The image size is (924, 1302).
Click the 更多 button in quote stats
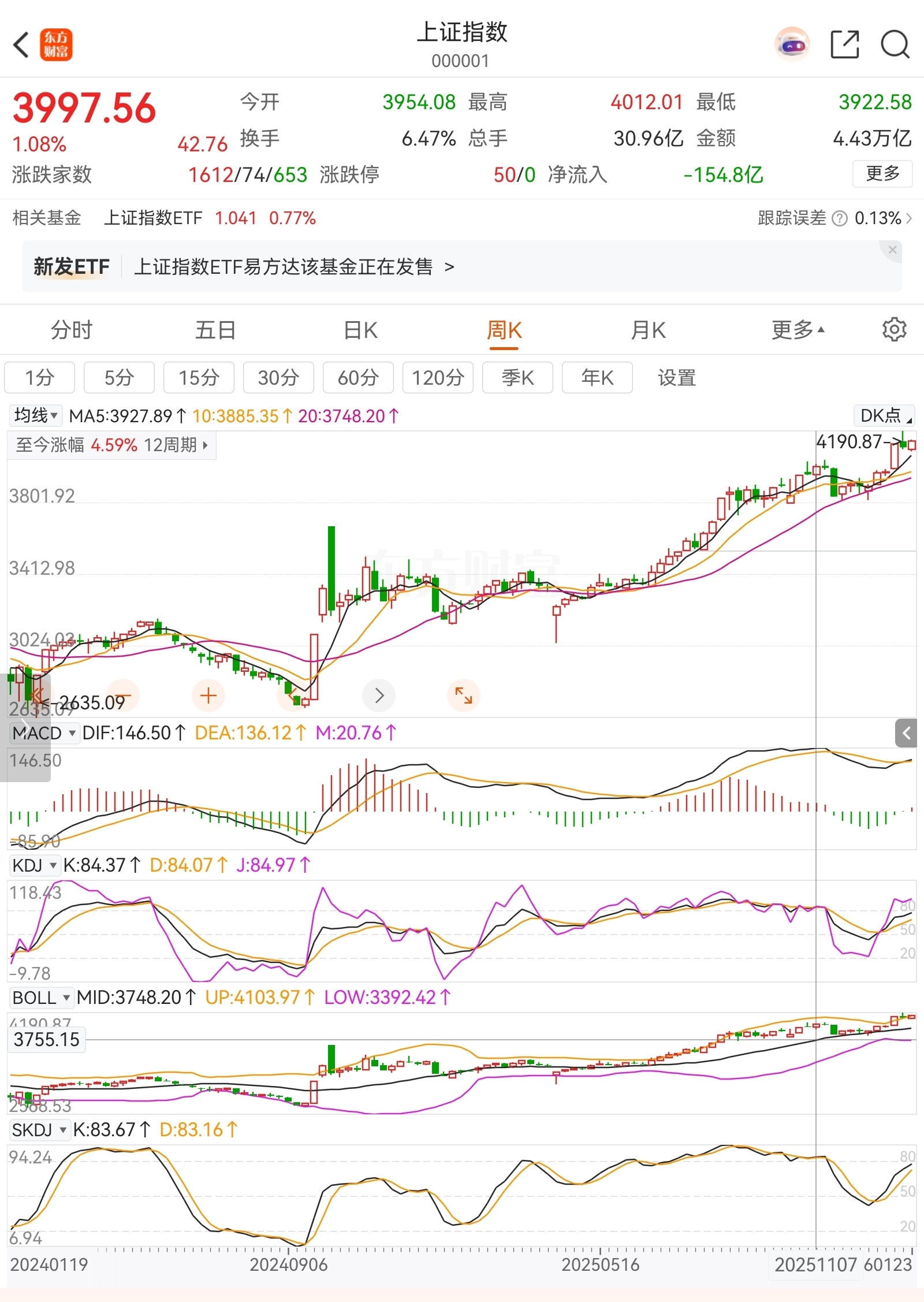tap(882, 173)
